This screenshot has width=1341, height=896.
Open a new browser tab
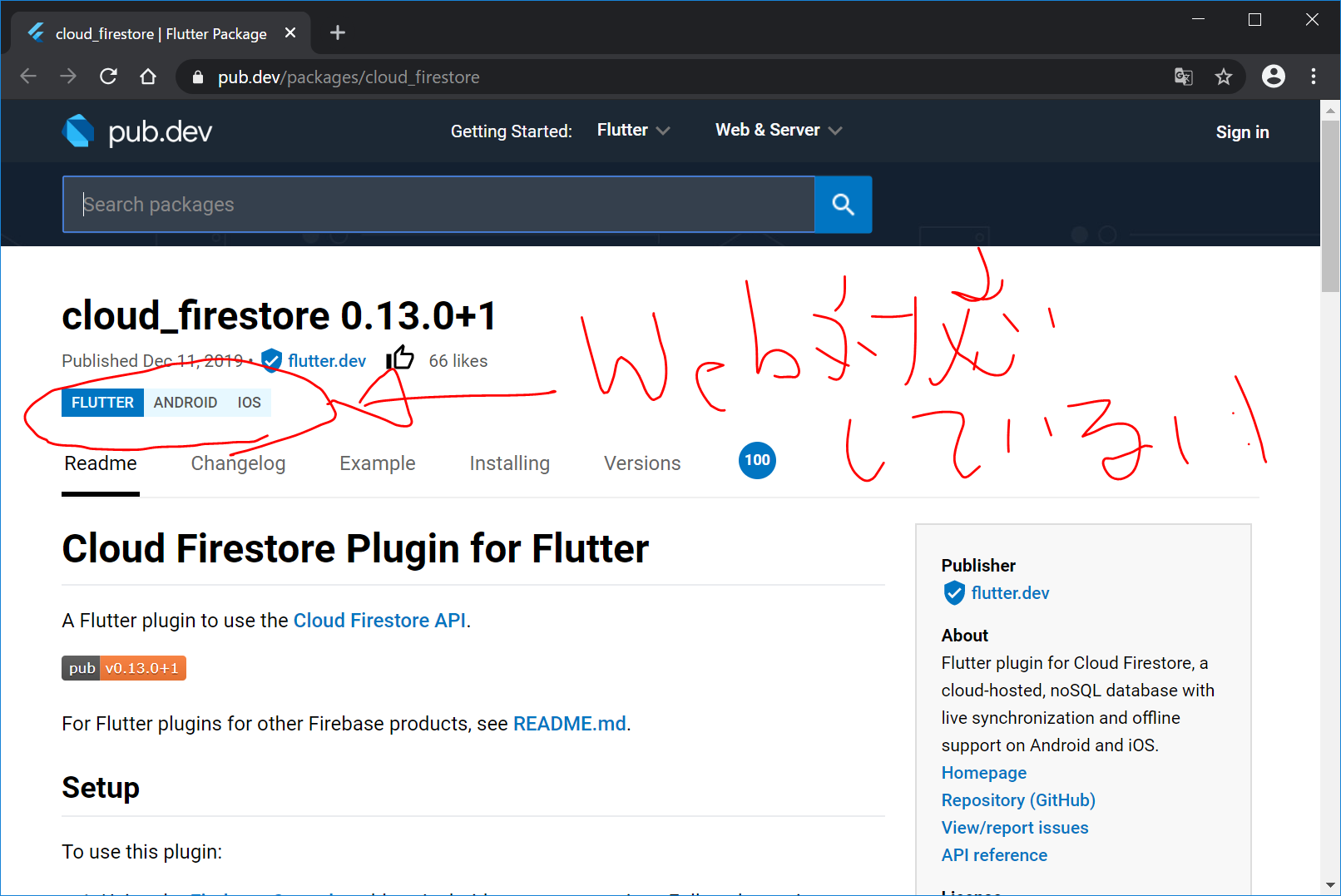(337, 33)
